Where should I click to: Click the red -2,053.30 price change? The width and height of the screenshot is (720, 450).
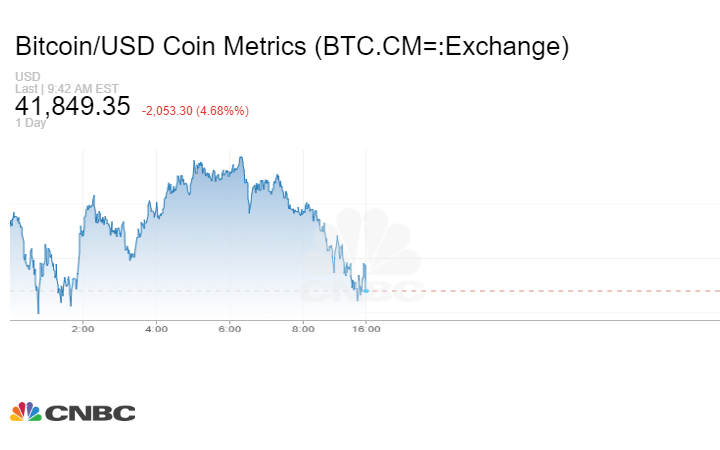pyautogui.click(x=172, y=110)
